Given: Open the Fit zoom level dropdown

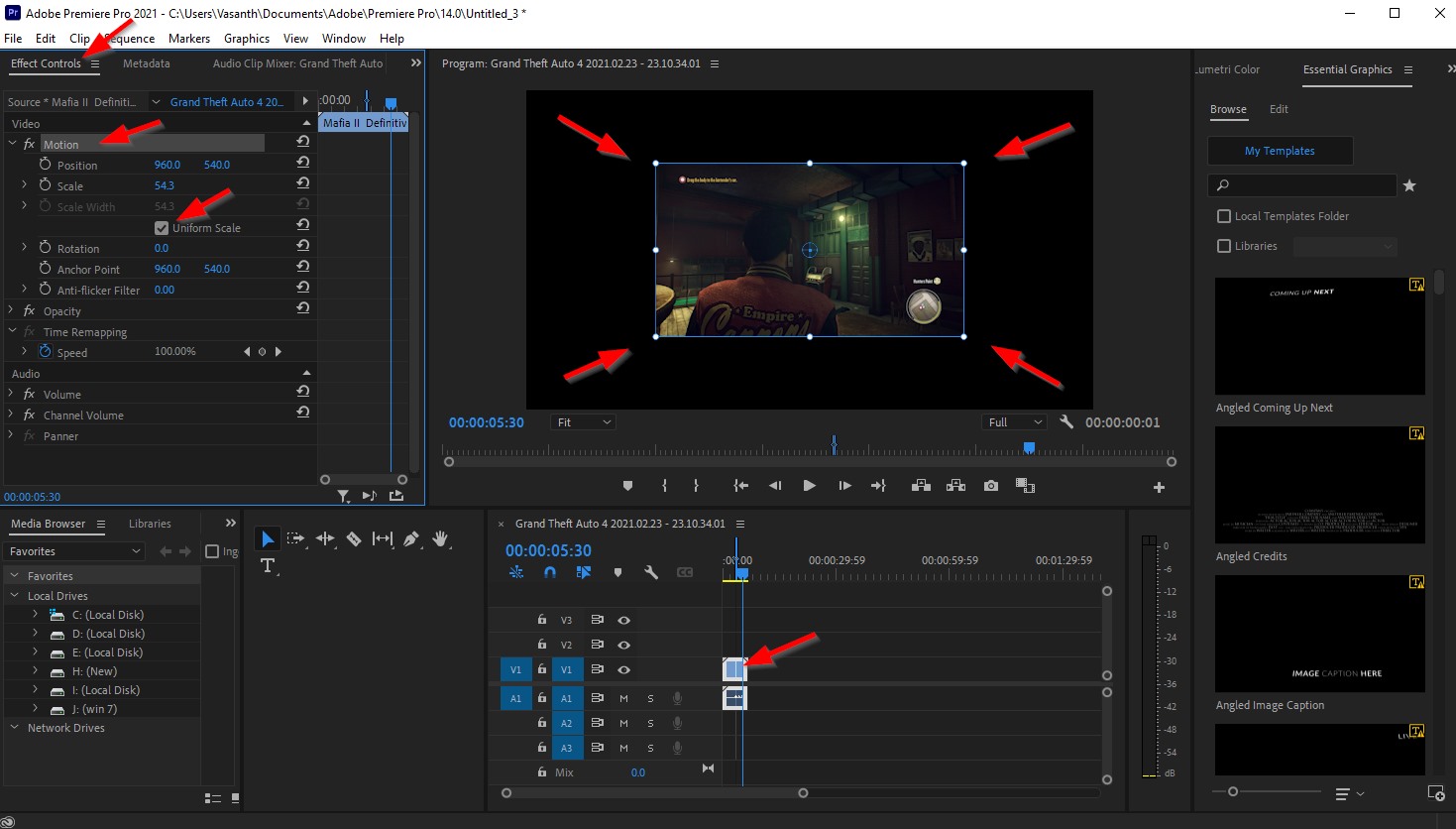Looking at the screenshot, I should coord(584,422).
